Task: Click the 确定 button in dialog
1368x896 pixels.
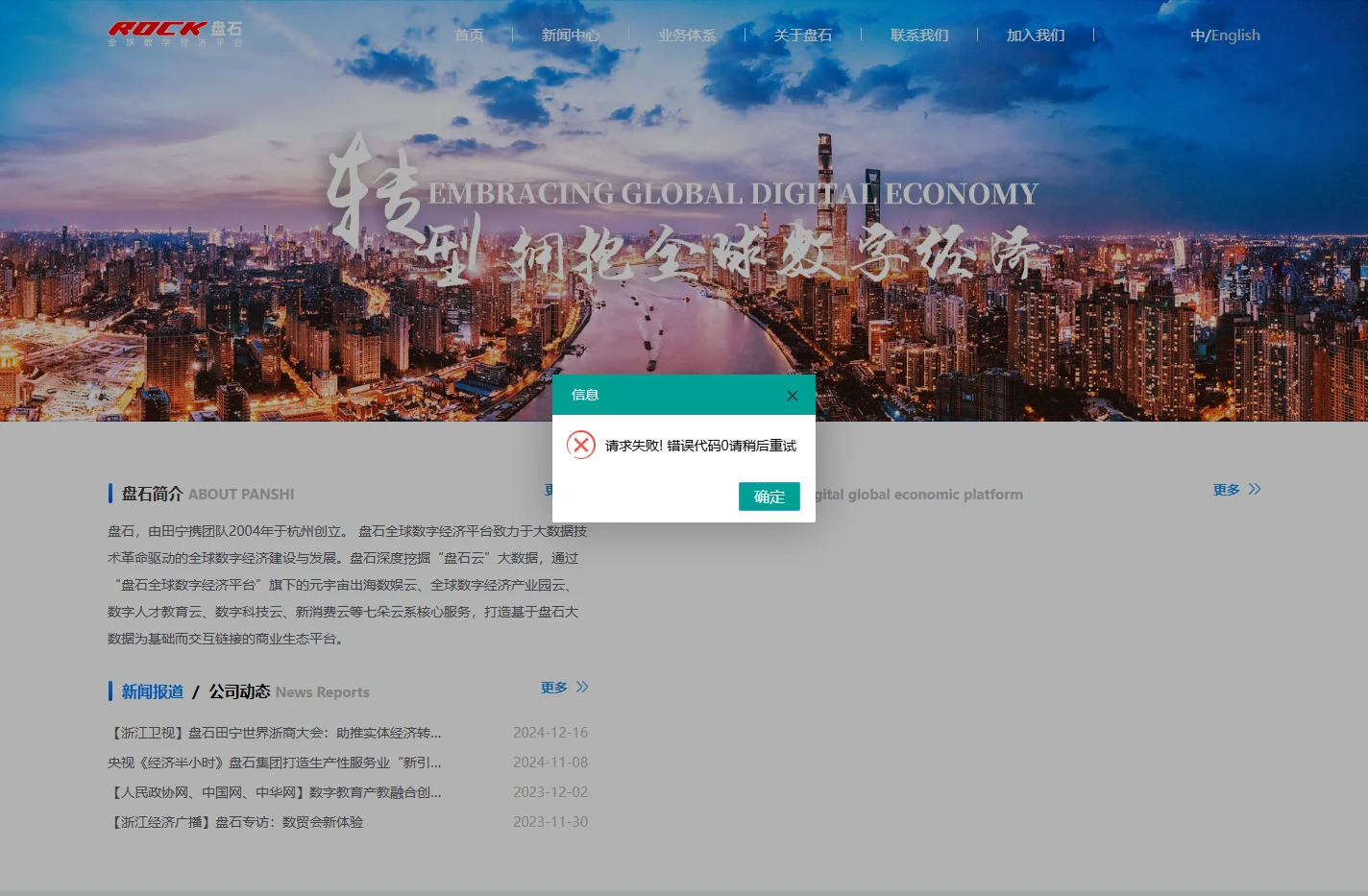Action: (769, 496)
